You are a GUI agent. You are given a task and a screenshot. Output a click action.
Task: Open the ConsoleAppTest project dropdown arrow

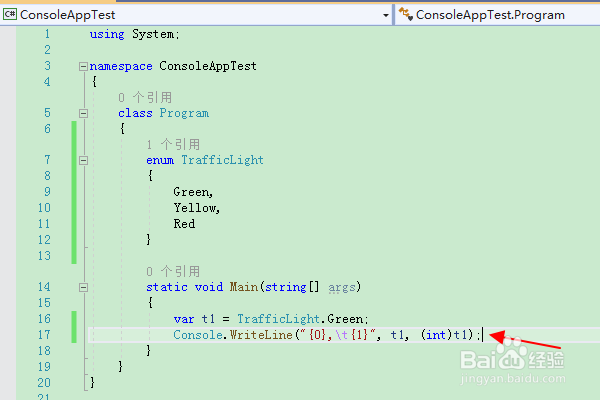[x=386, y=15]
